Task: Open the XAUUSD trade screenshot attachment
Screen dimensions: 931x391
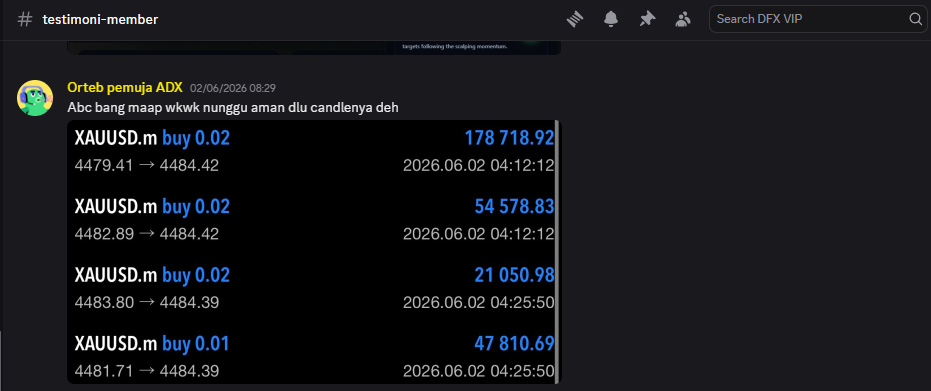Action: [314, 252]
